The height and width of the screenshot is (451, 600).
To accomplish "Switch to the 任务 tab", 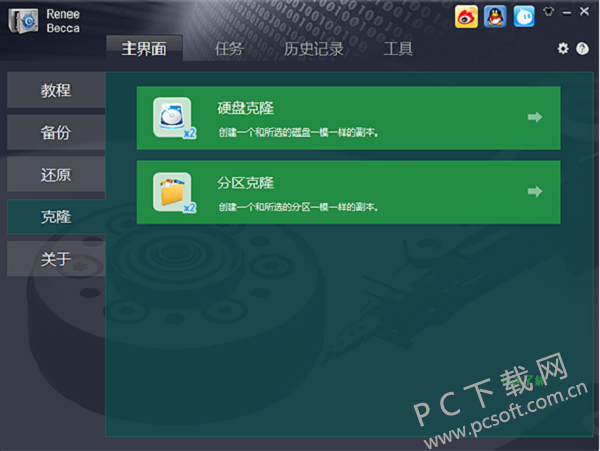I will [x=229, y=49].
